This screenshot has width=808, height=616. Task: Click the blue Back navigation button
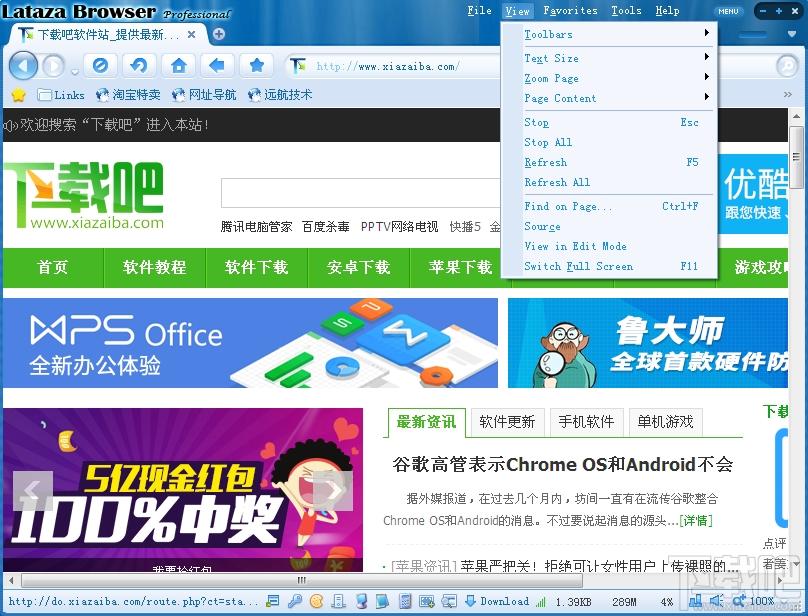click(x=23, y=65)
